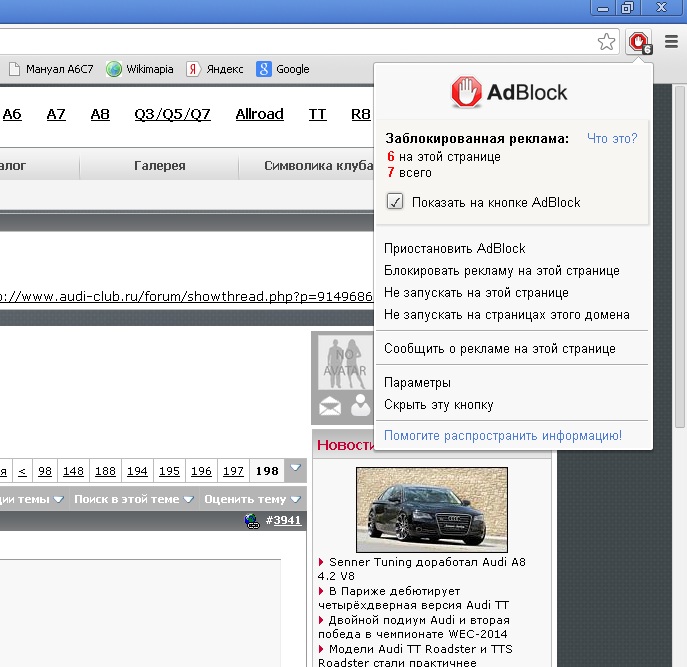Image resolution: width=687 pixels, height=667 pixels.
Task: Go to thread page 188
Action: tap(105, 471)
